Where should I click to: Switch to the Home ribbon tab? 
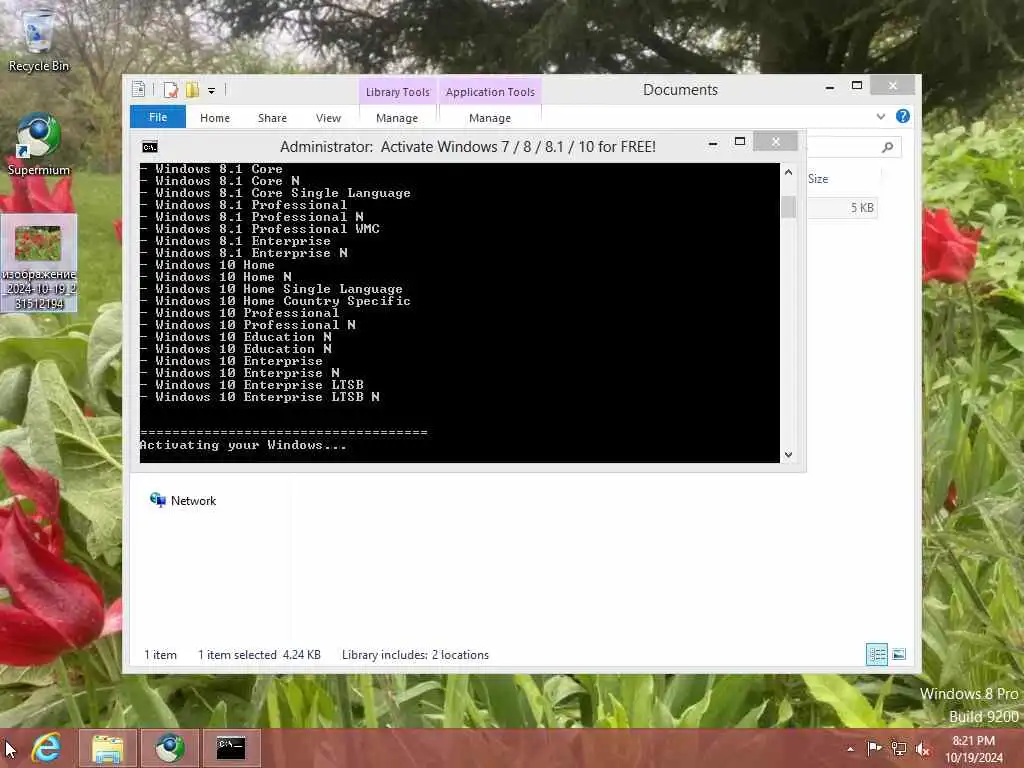pyautogui.click(x=215, y=118)
